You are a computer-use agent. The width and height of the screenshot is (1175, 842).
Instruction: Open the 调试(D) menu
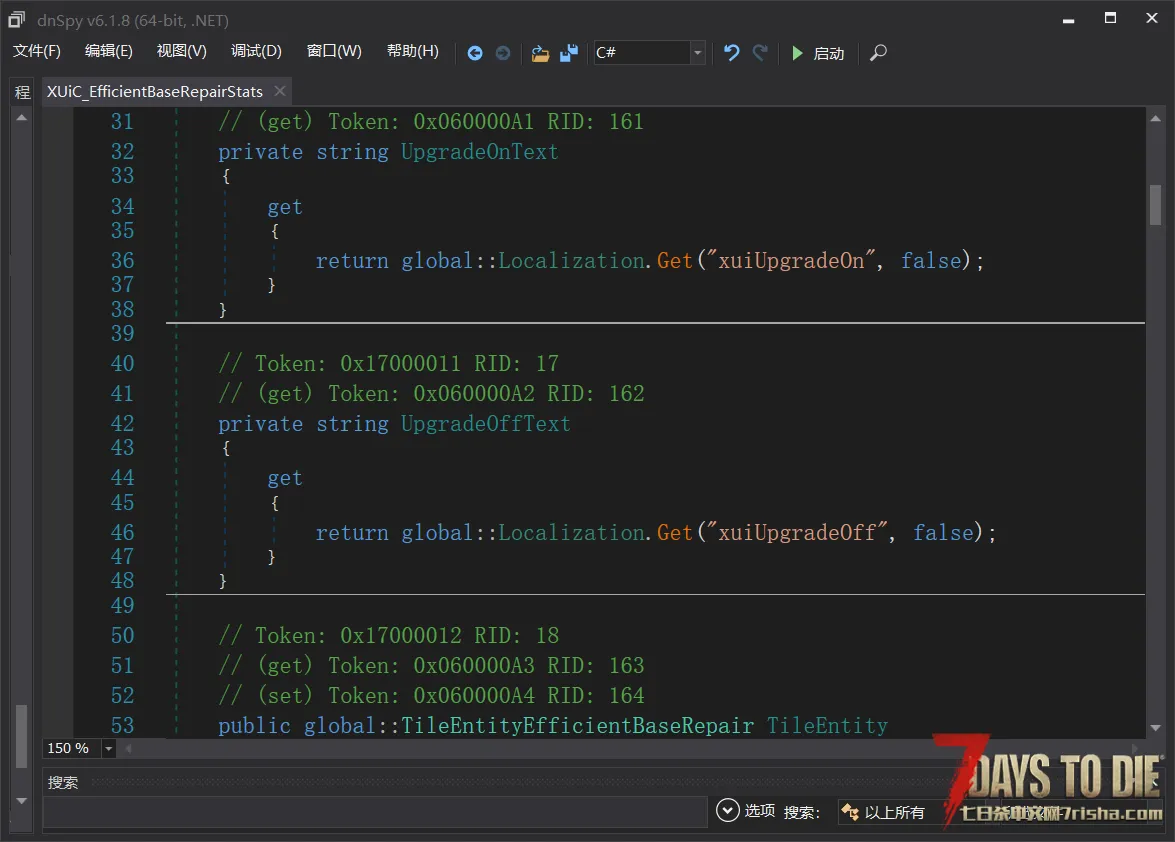click(x=256, y=51)
